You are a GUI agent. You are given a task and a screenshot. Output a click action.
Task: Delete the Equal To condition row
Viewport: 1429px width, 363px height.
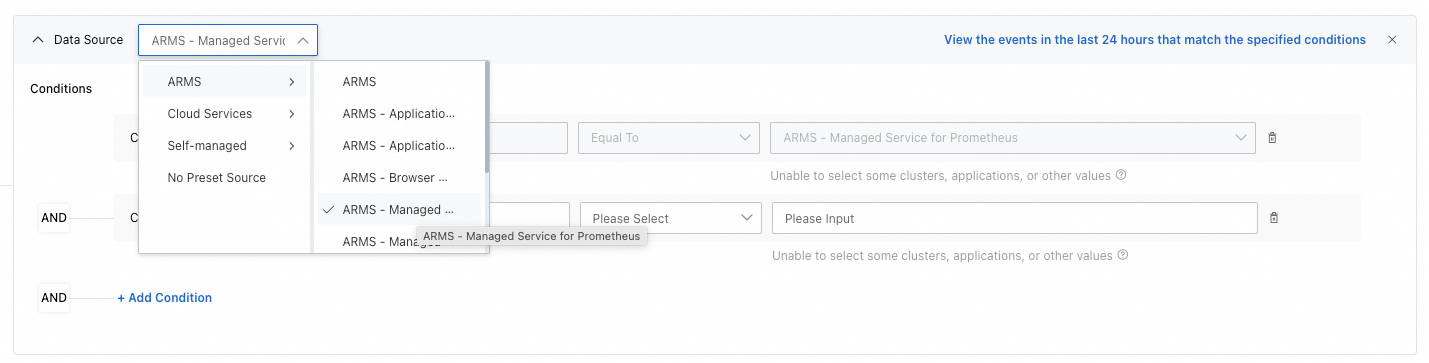coord(1272,138)
